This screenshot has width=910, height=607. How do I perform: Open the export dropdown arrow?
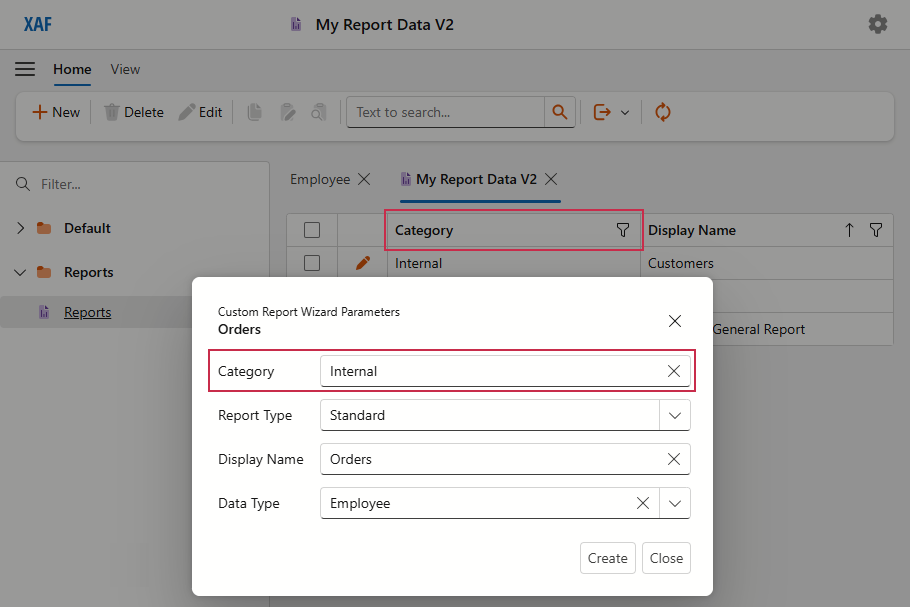pos(625,113)
